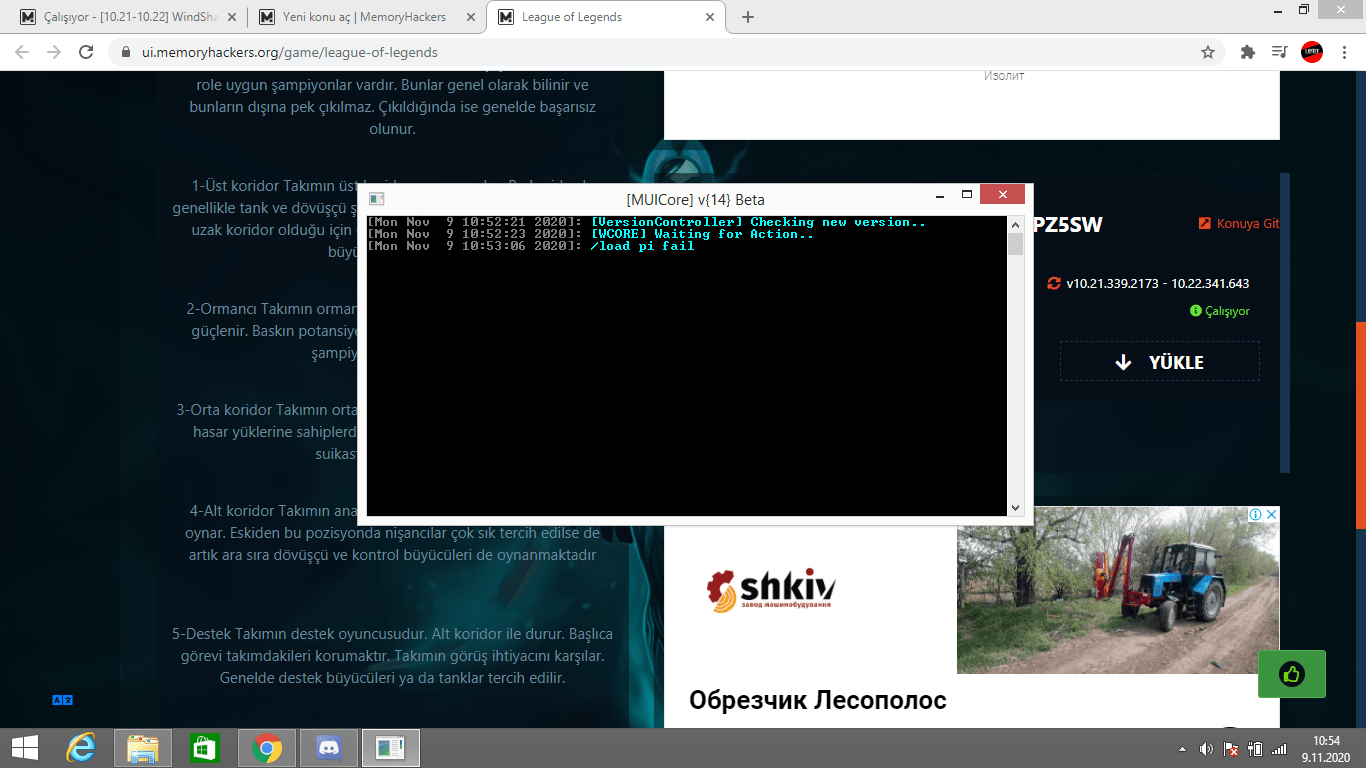Click the blue language indicator near bottom-left

pos(62,700)
